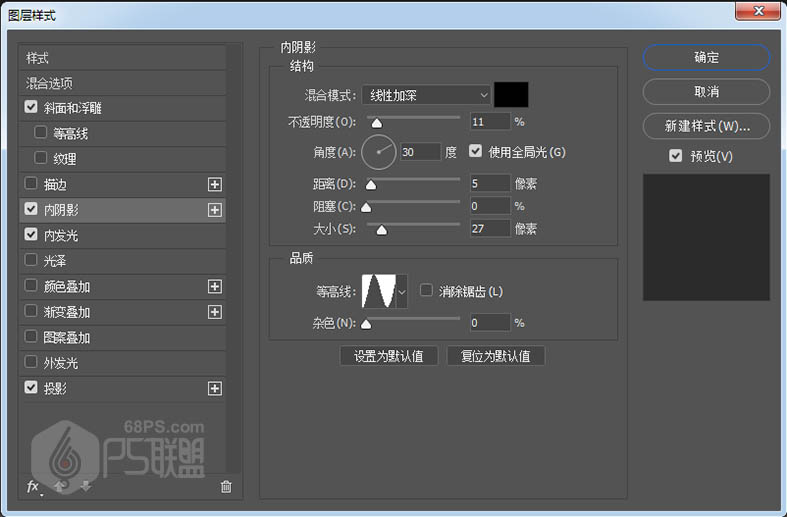Enable the 颜色叠加 checkbox
Image resolution: width=787 pixels, height=517 pixels.
point(31,286)
